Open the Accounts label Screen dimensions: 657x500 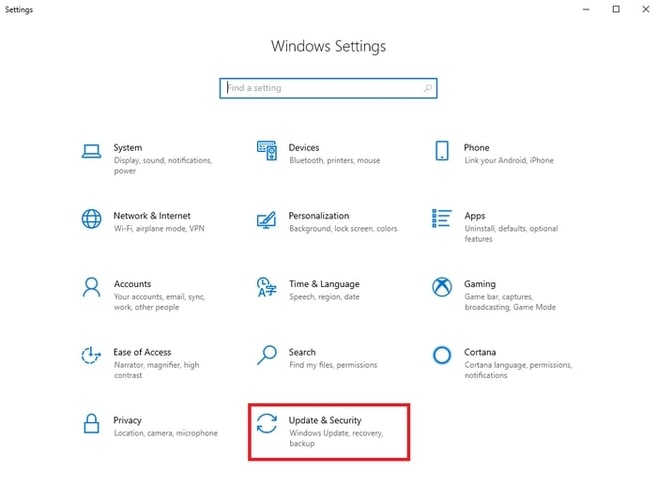click(x=132, y=284)
